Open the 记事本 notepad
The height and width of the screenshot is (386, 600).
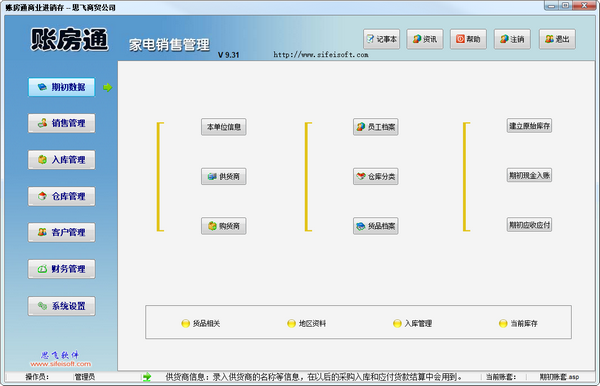click(382, 39)
